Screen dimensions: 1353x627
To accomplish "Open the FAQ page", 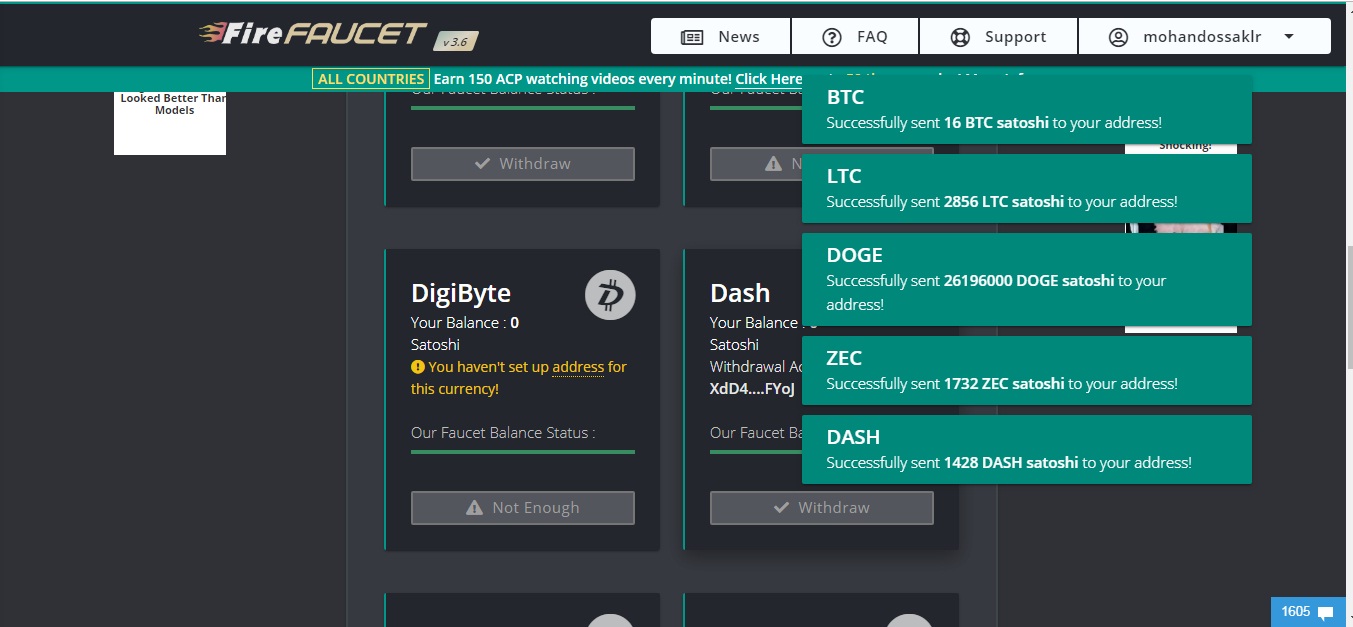I will tap(855, 36).
